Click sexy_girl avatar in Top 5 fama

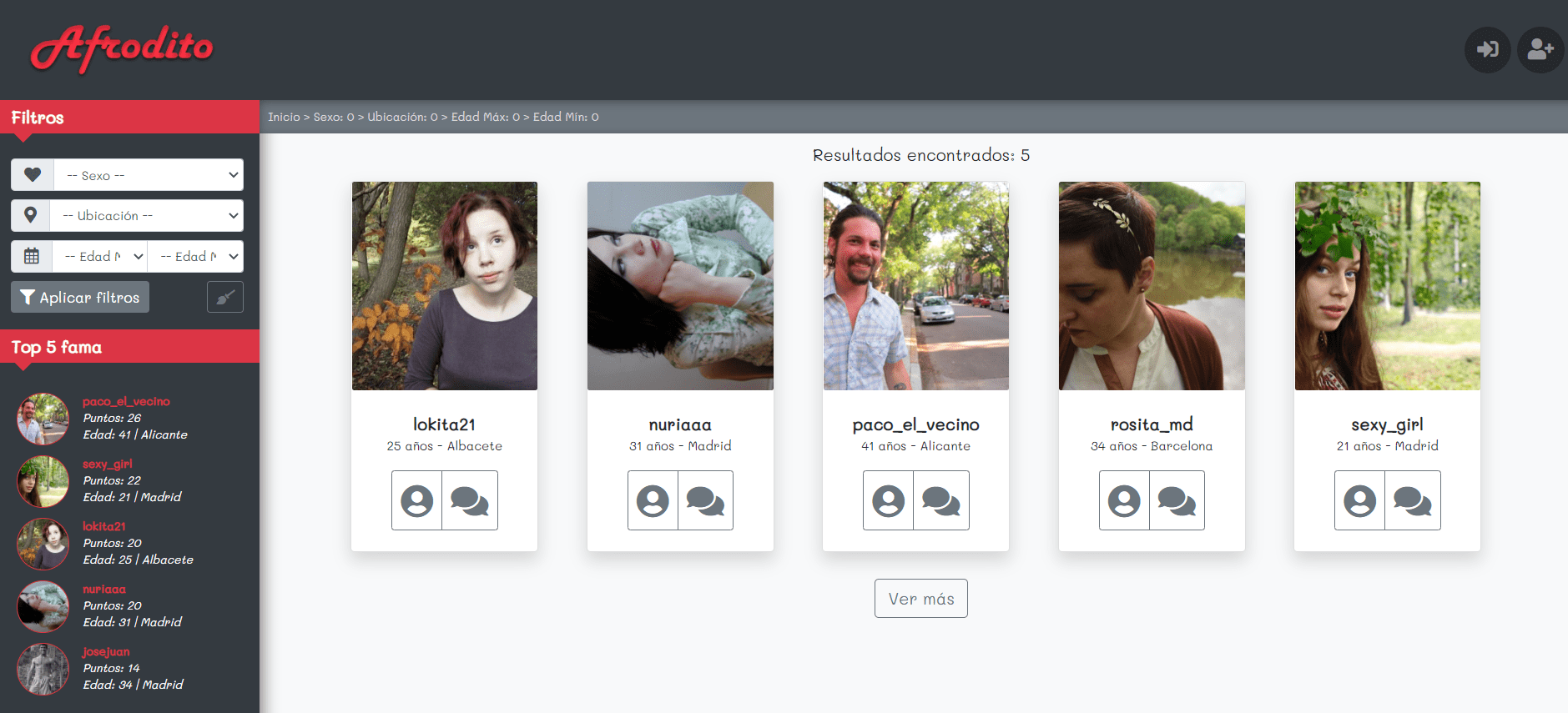coord(43,481)
